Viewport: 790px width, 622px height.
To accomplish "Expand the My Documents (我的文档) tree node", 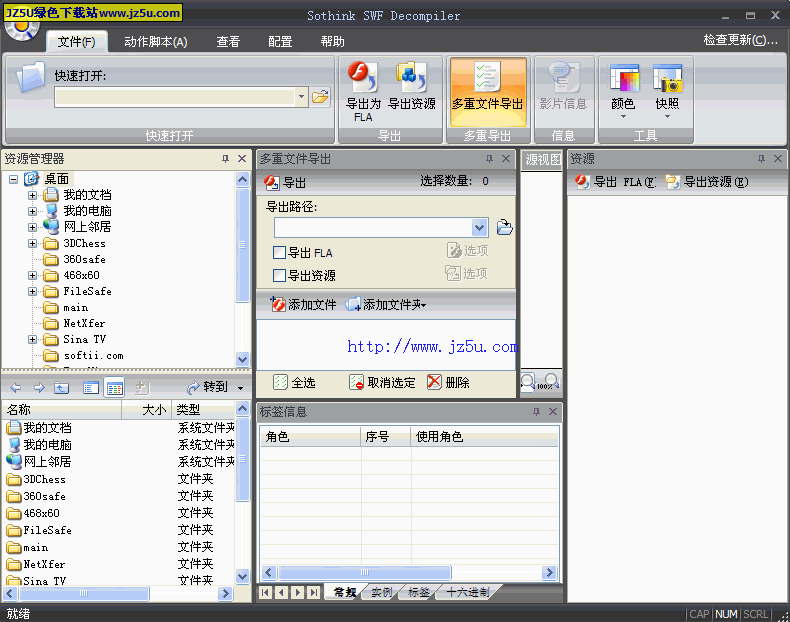I will tap(32, 195).
